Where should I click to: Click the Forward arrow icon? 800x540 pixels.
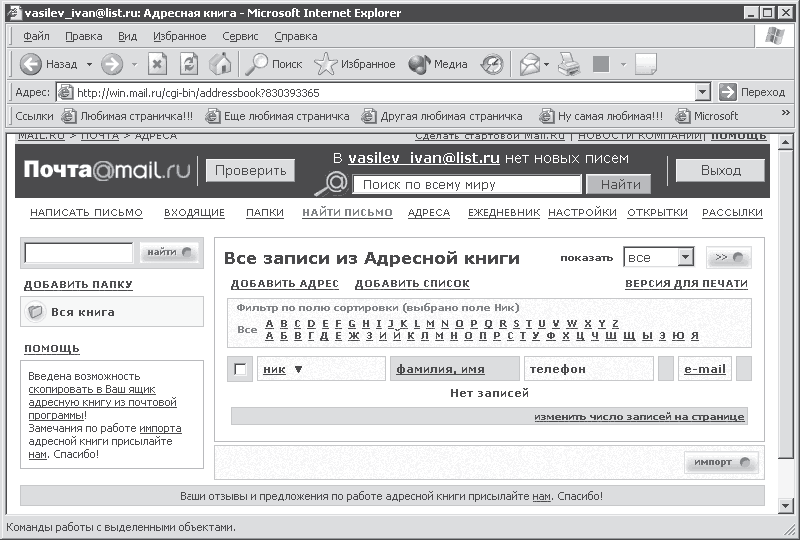pyautogui.click(x=112, y=64)
